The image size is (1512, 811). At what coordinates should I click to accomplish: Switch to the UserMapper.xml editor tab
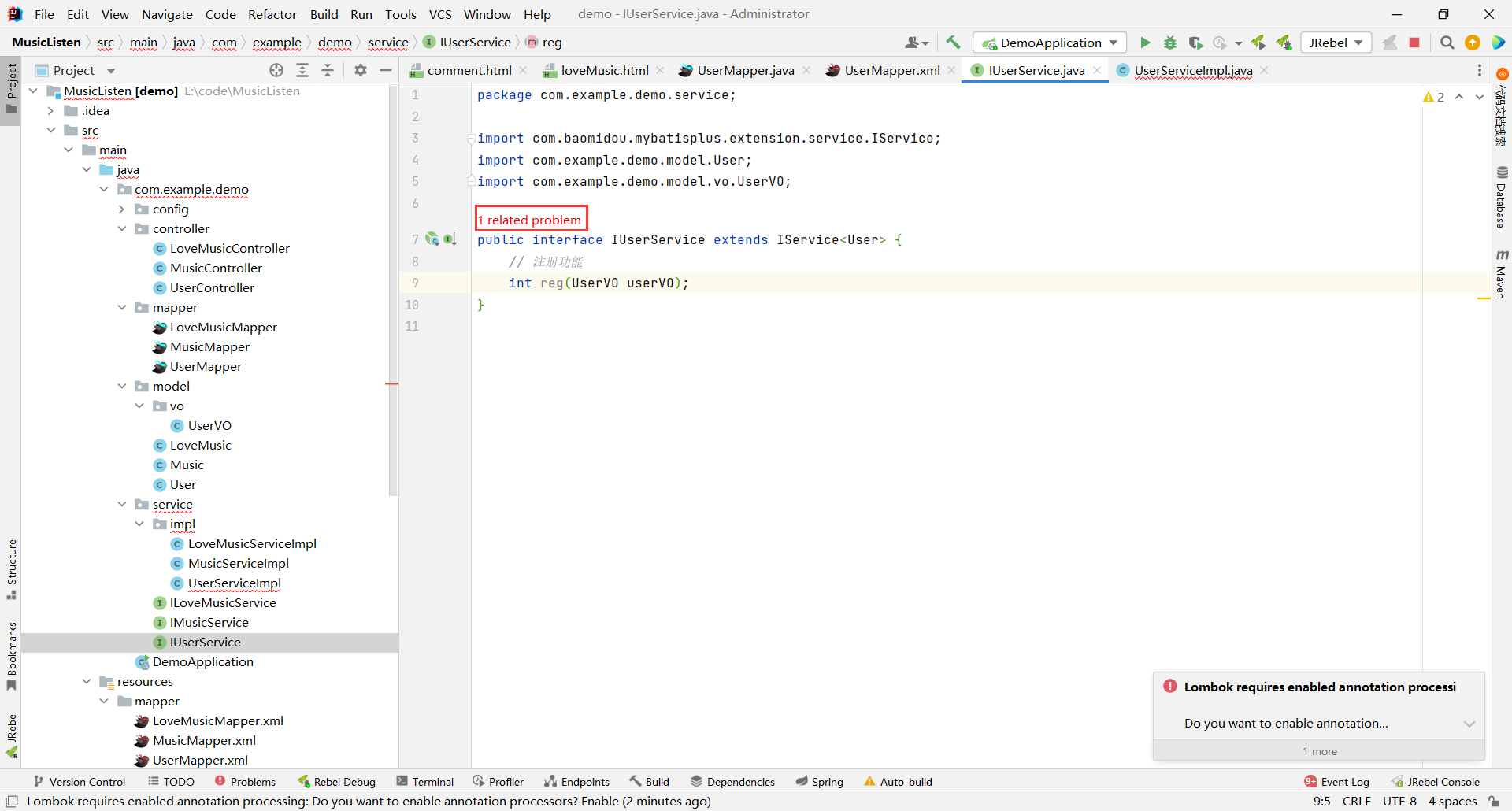891,70
